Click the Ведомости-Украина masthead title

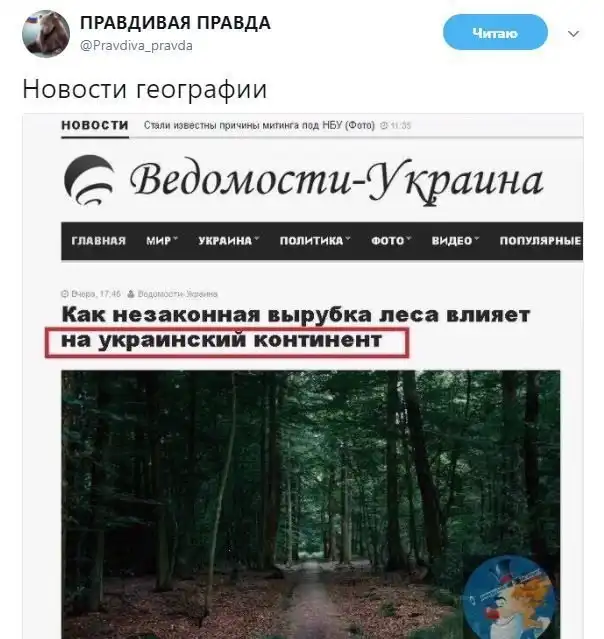[336, 181]
